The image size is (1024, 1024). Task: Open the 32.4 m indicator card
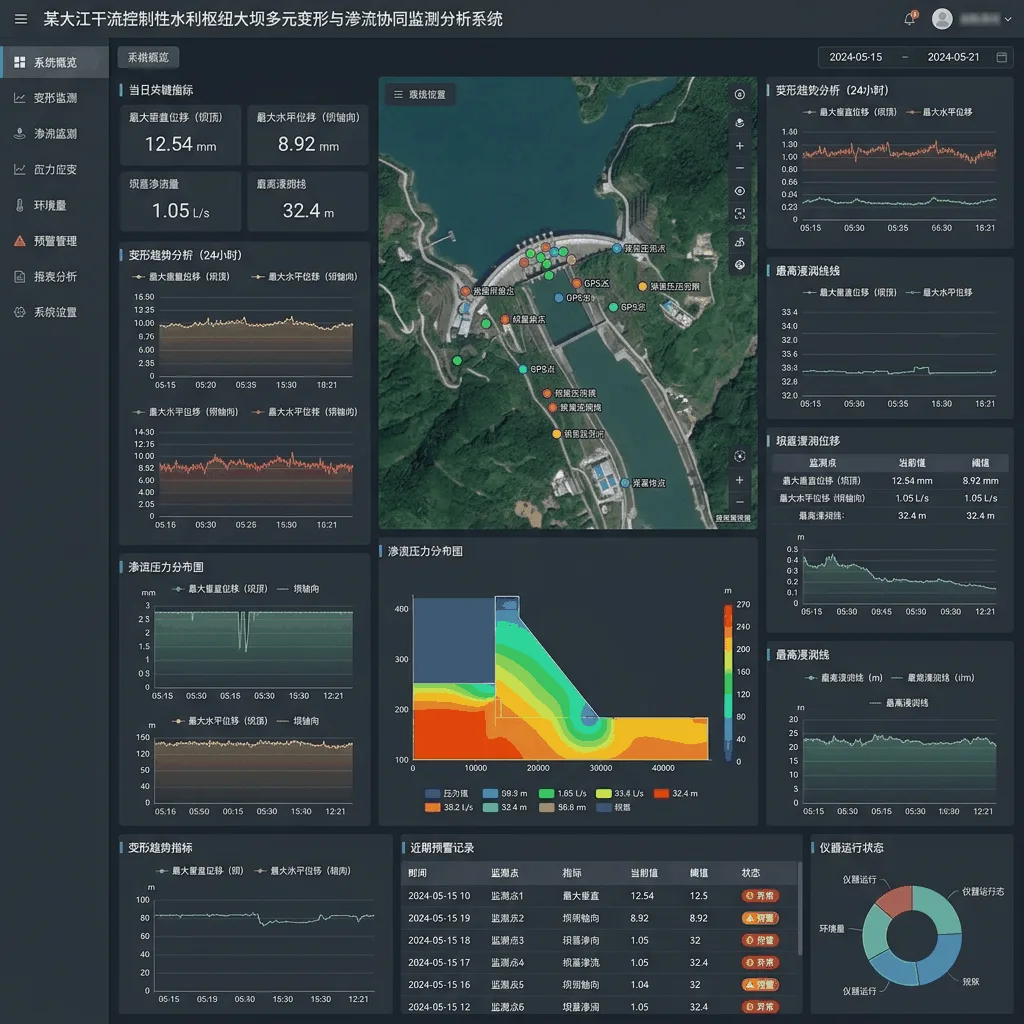tap(308, 202)
